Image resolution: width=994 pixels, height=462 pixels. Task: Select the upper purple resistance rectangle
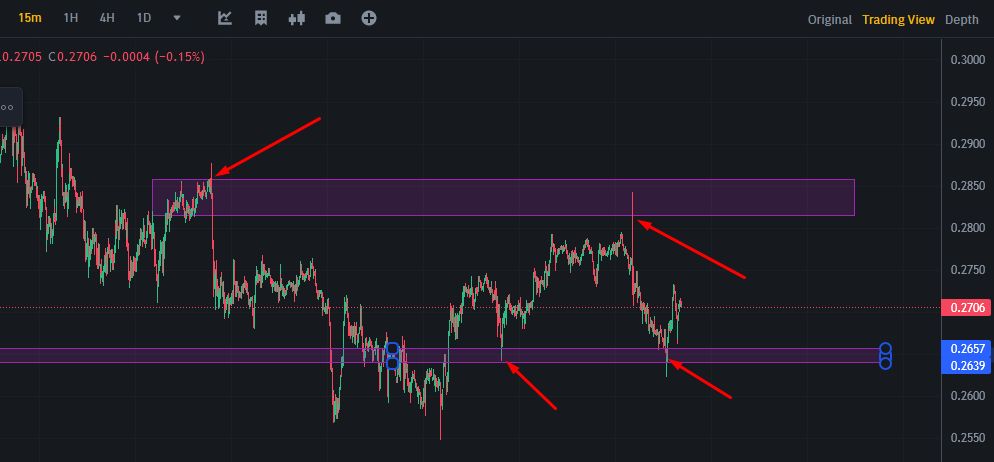click(x=503, y=197)
